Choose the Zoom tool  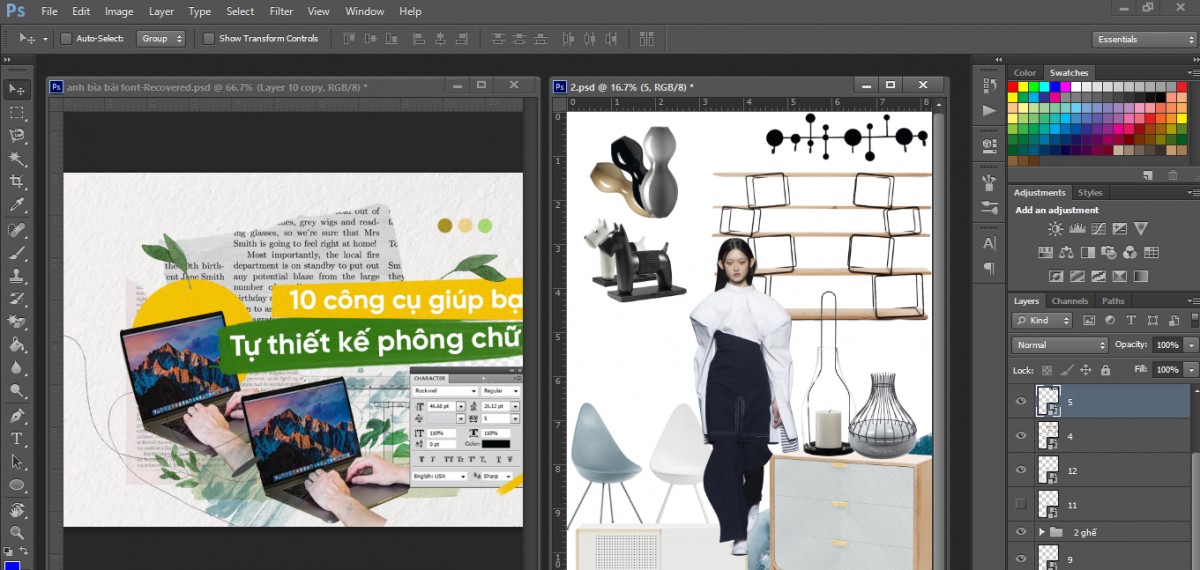pyautogui.click(x=17, y=532)
